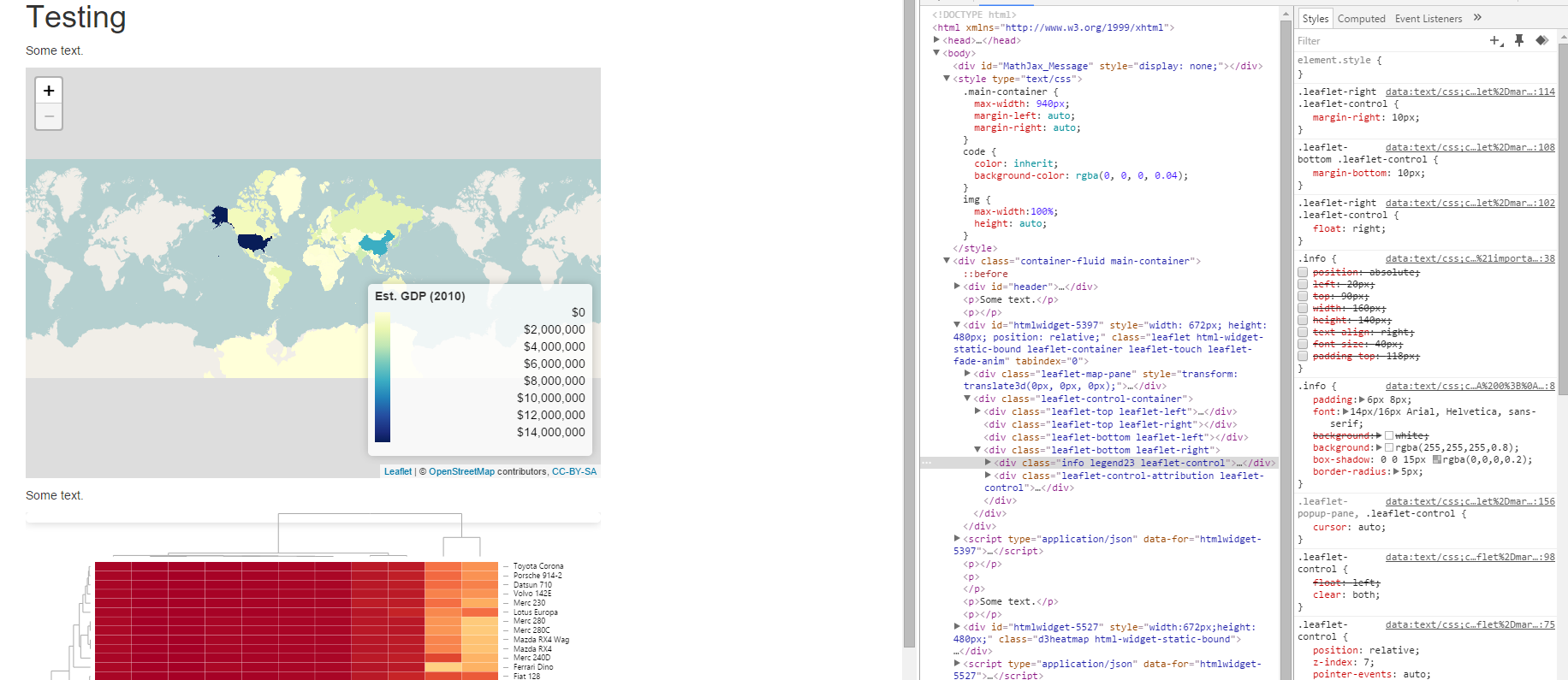Click the ellipsis beside selected legend23 node

pos(926,463)
